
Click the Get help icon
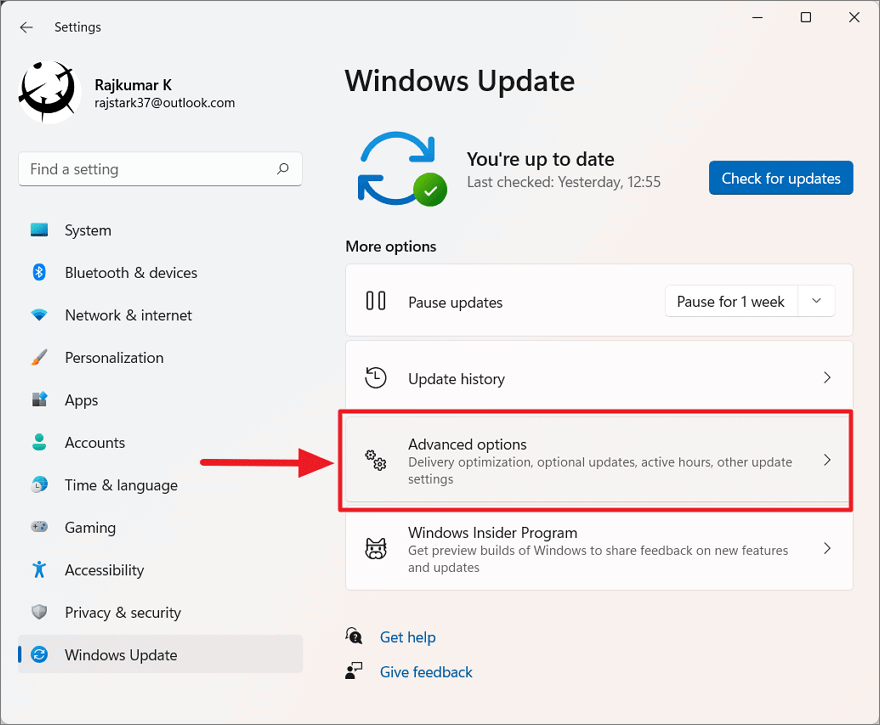tap(354, 636)
